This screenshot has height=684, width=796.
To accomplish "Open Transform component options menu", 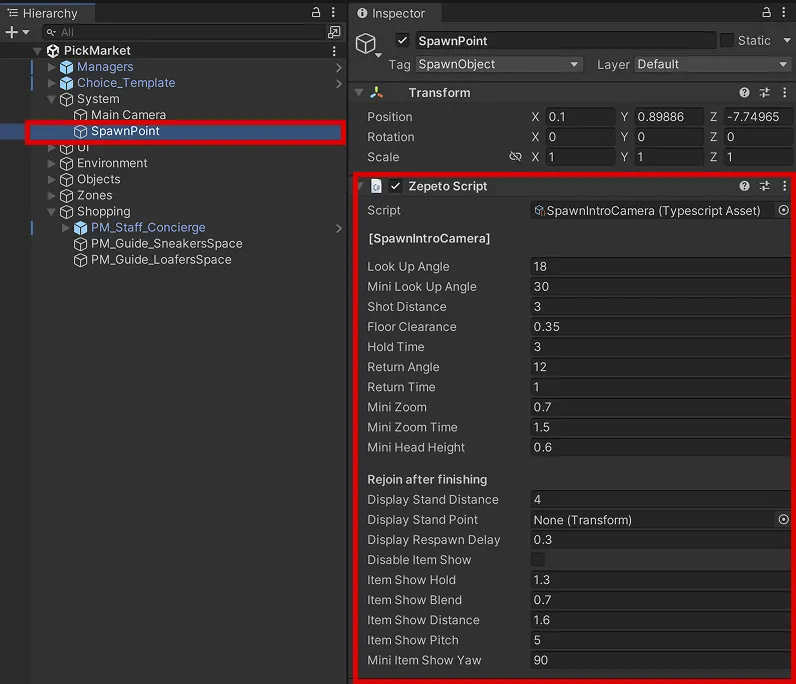I will point(784,92).
